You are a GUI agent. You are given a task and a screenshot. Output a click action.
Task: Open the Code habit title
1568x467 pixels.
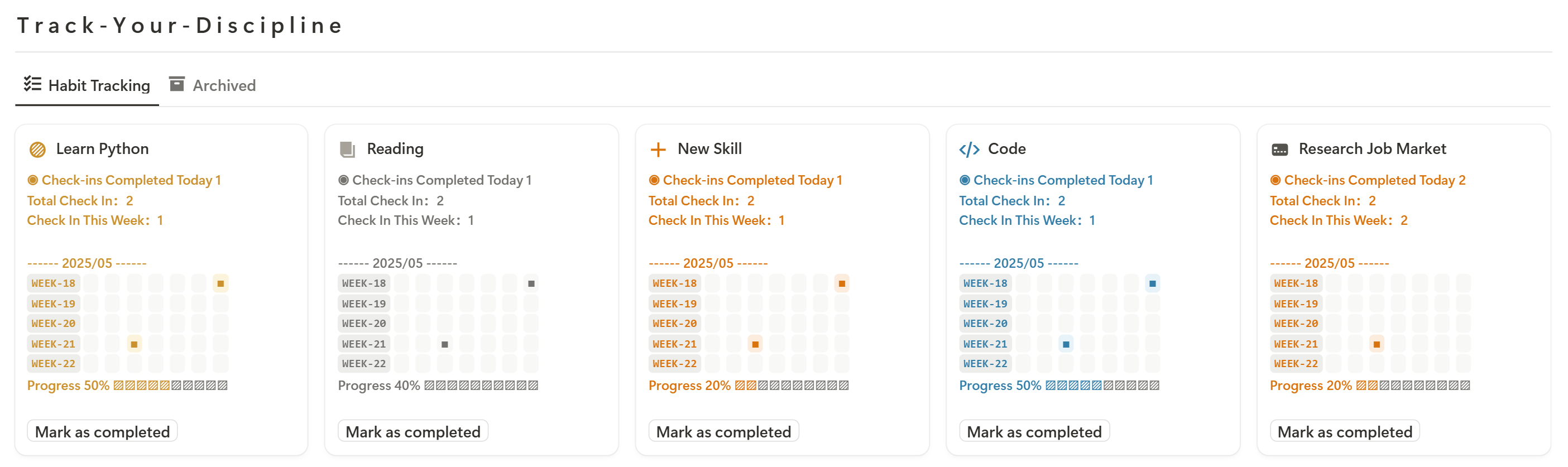click(x=1007, y=149)
